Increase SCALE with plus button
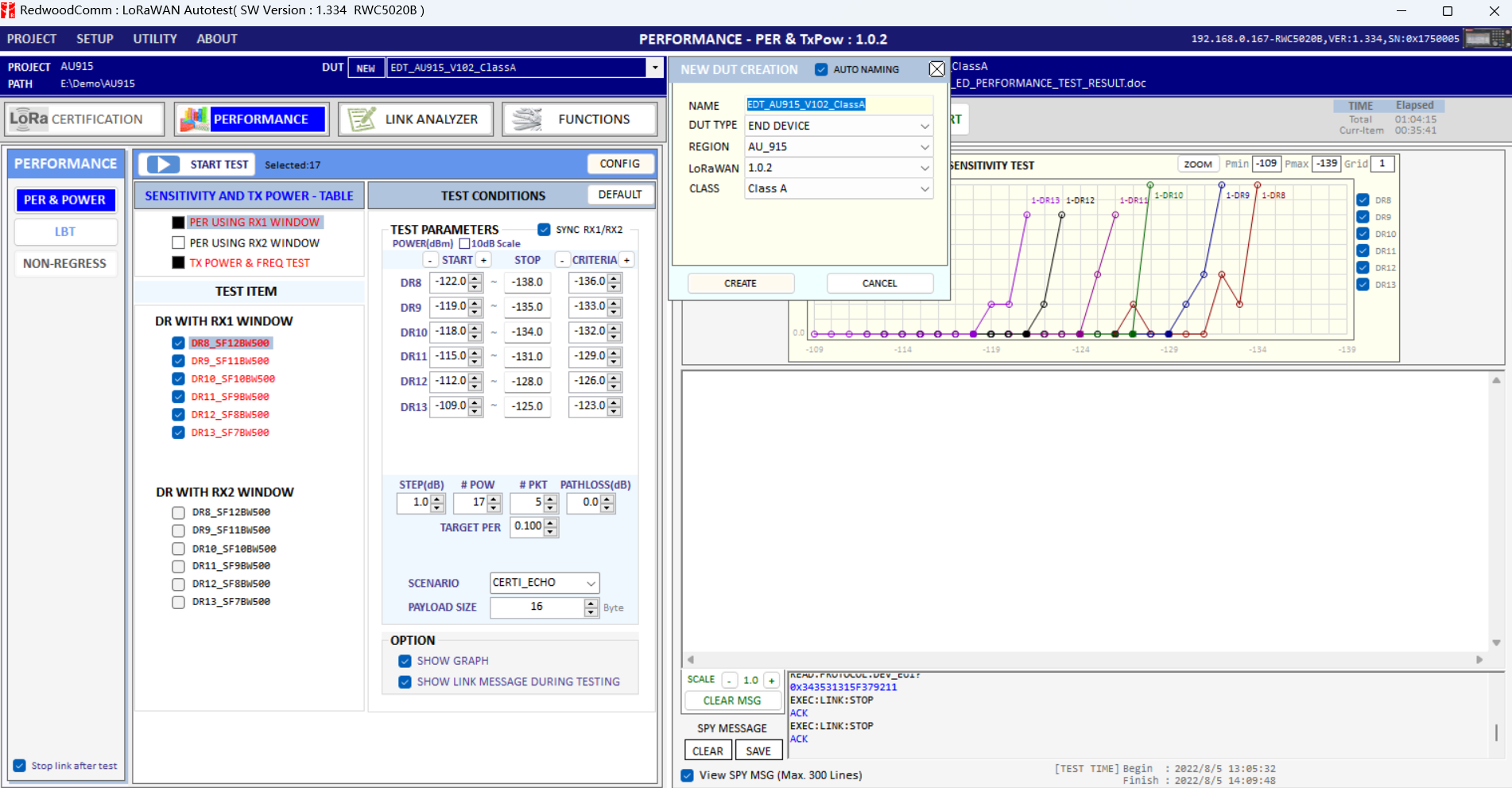Viewport: 1512px width, 788px height. pos(771,681)
